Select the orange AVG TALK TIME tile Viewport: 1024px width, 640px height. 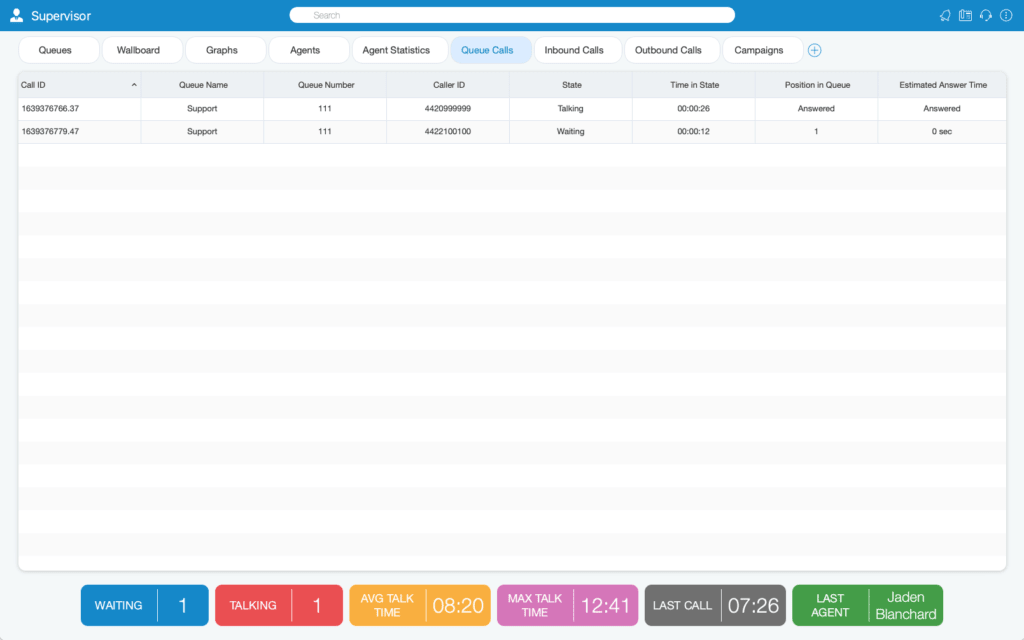click(420, 605)
